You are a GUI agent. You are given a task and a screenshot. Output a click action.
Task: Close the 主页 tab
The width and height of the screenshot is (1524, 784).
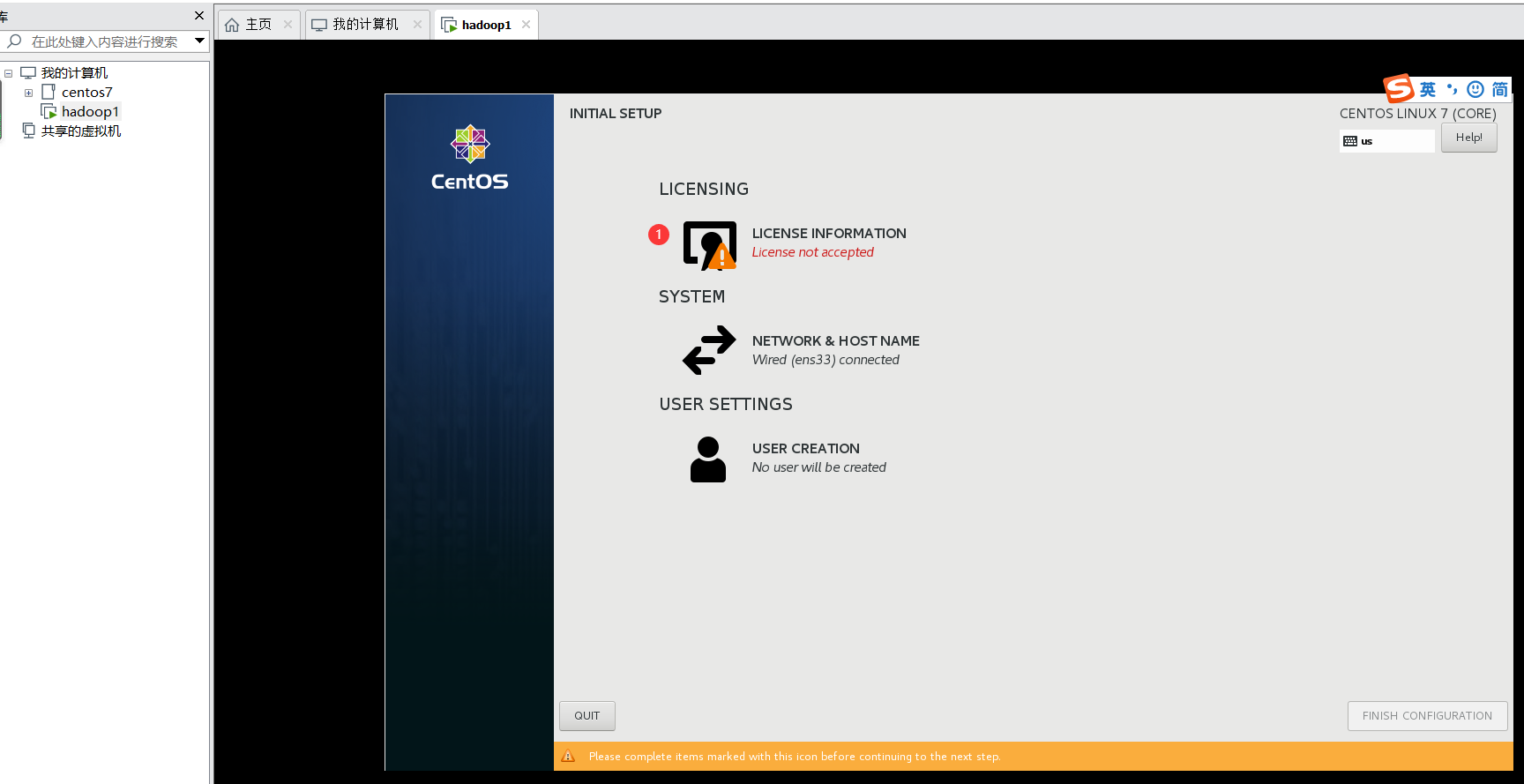(288, 25)
